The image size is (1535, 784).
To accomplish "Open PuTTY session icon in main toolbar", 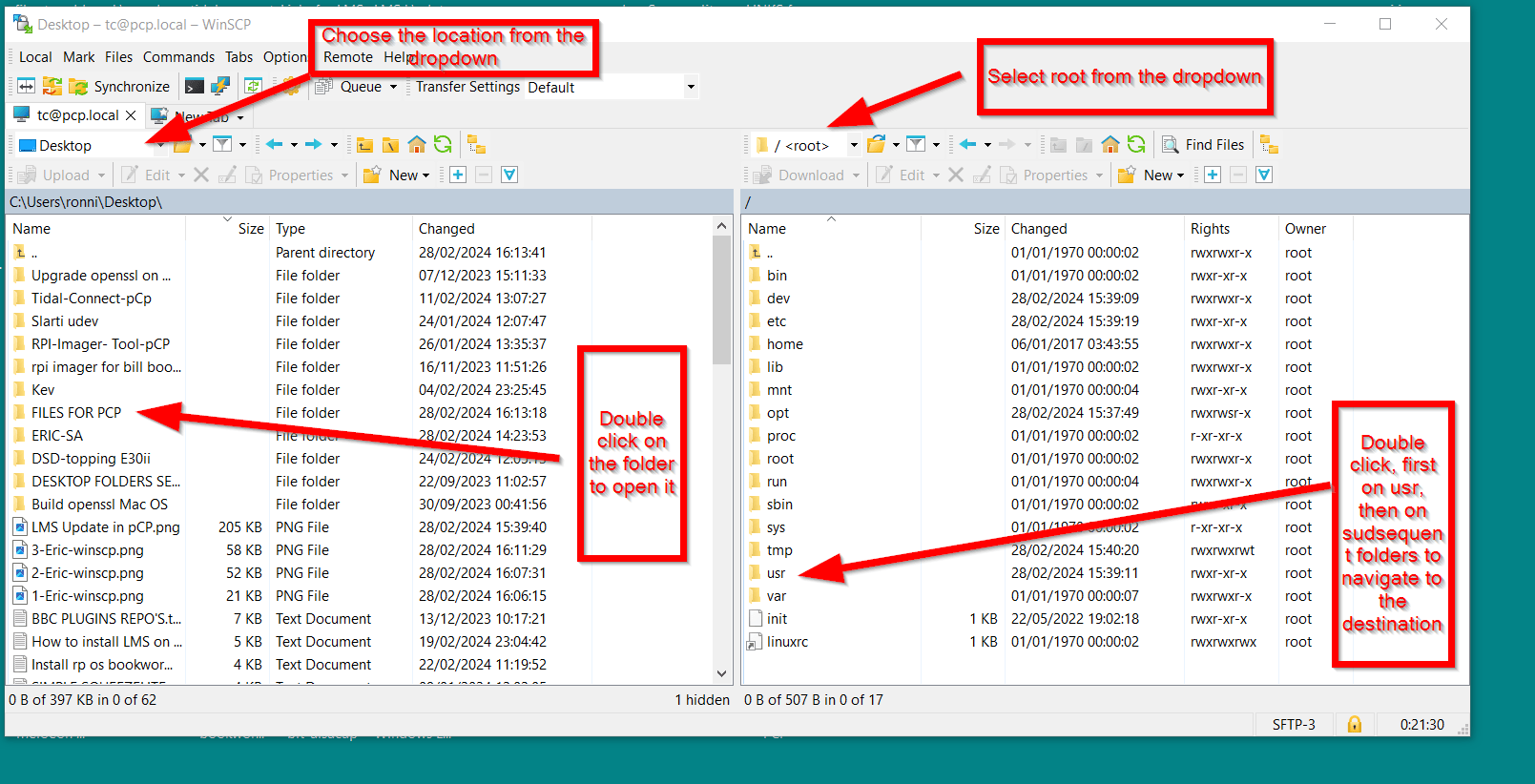I will (220, 87).
